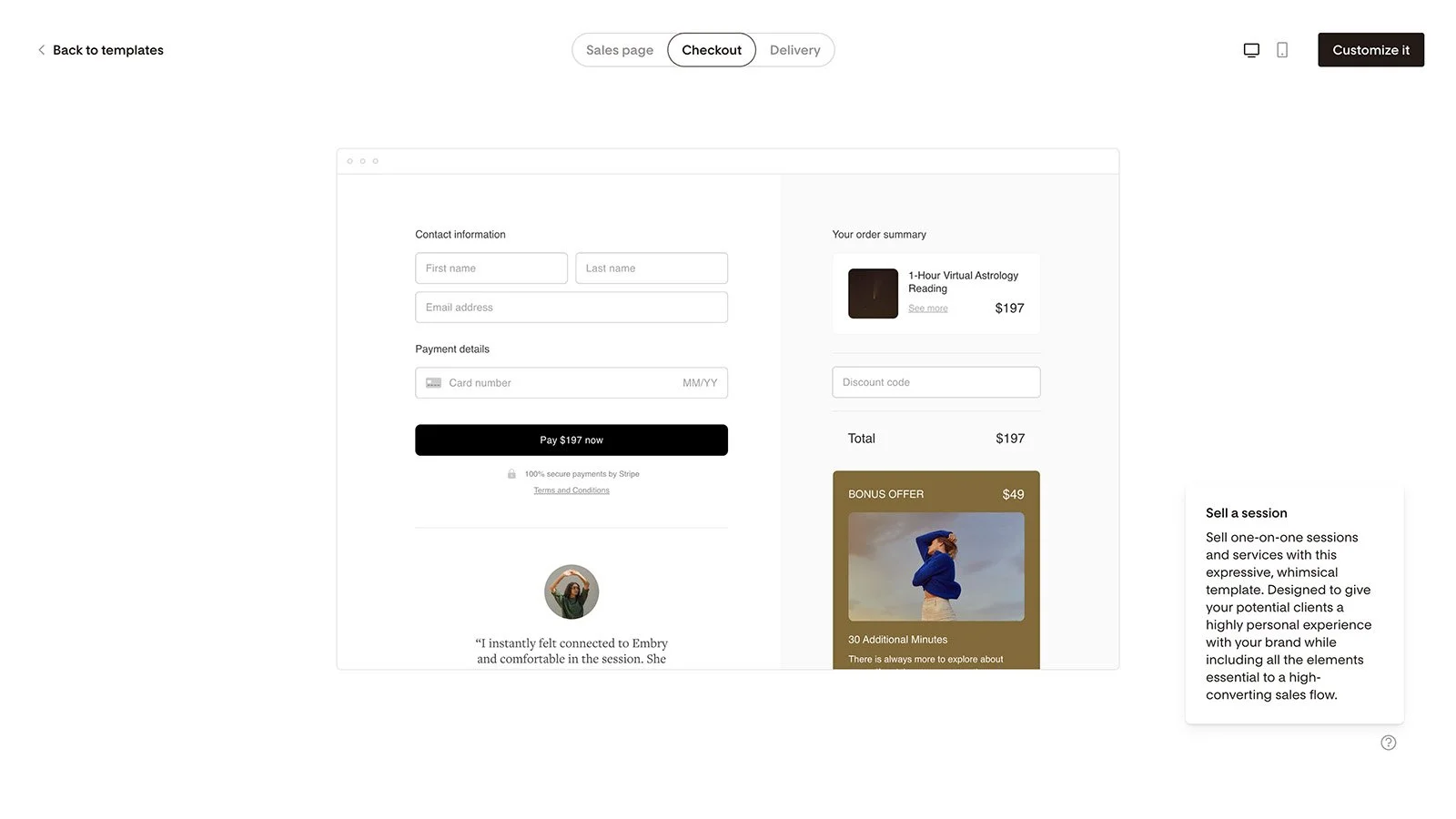Open the help question mark icon
Screen dimensions: 1456x819
tap(1388, 743)
